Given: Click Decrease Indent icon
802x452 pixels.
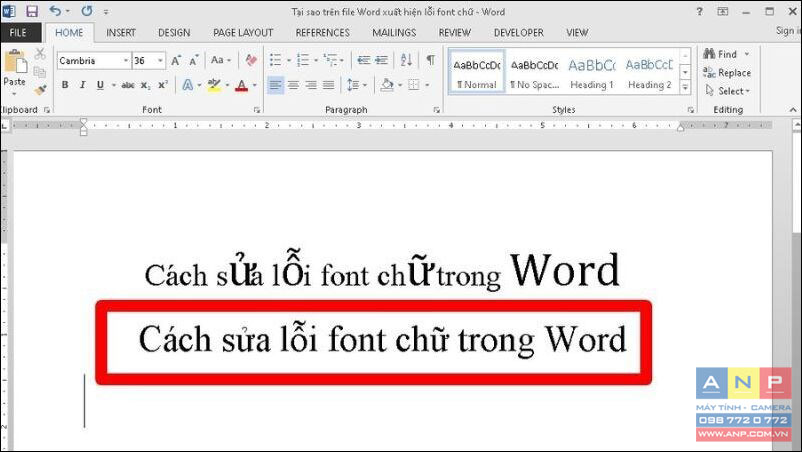Looking at the screenshot, I should coord(364,60).
